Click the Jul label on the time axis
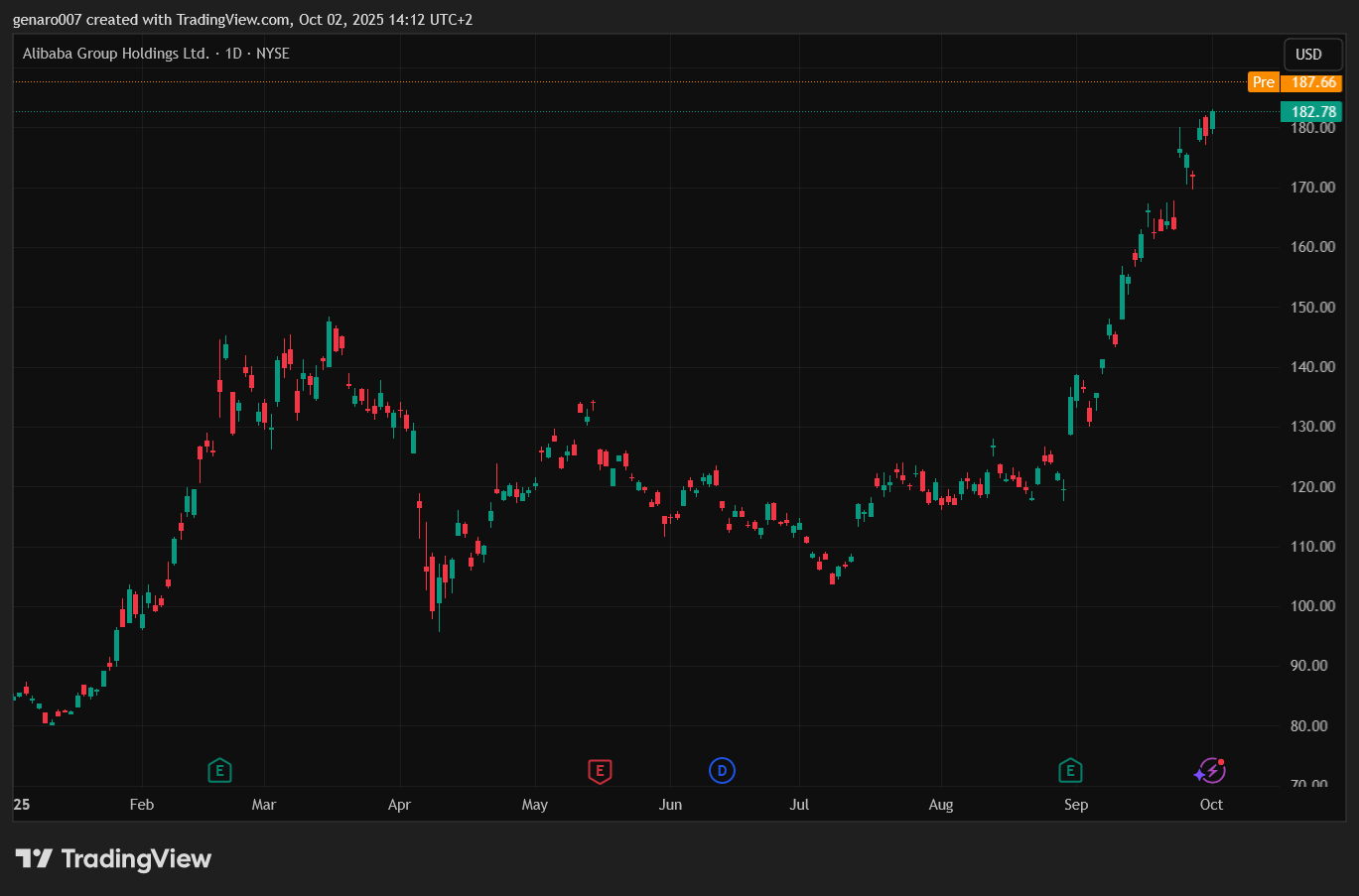The height and width of the screenshot is (896, 1359). pos(799,805)
